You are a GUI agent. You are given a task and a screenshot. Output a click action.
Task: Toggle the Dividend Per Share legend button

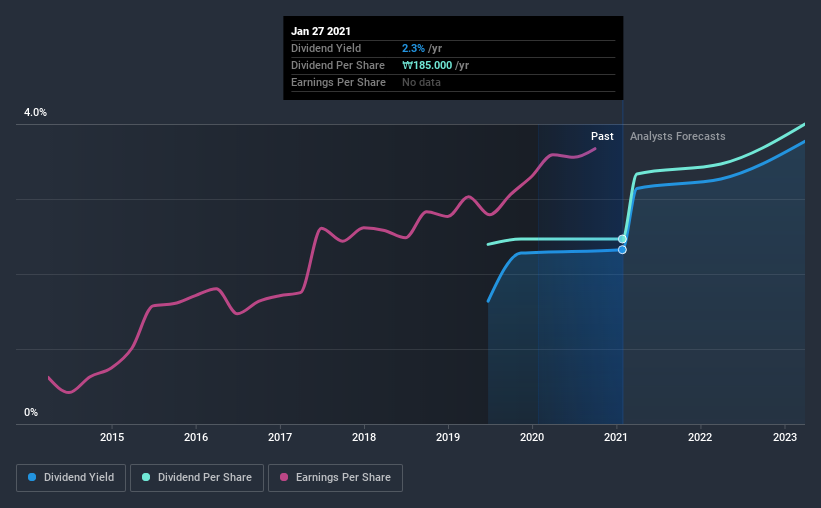click(x=197, y=478)
